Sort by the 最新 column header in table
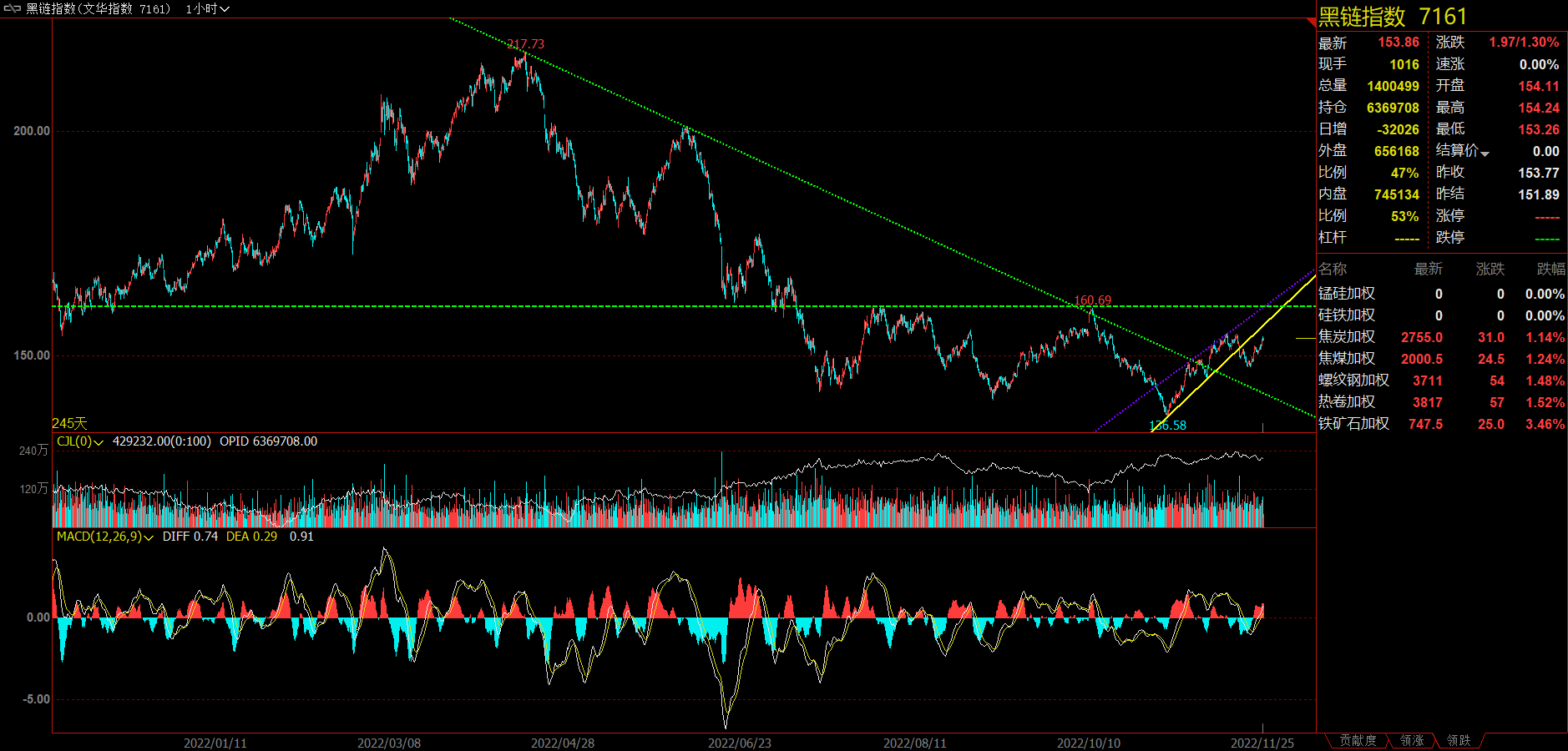1568x751 pixels. coord(1429,269)
